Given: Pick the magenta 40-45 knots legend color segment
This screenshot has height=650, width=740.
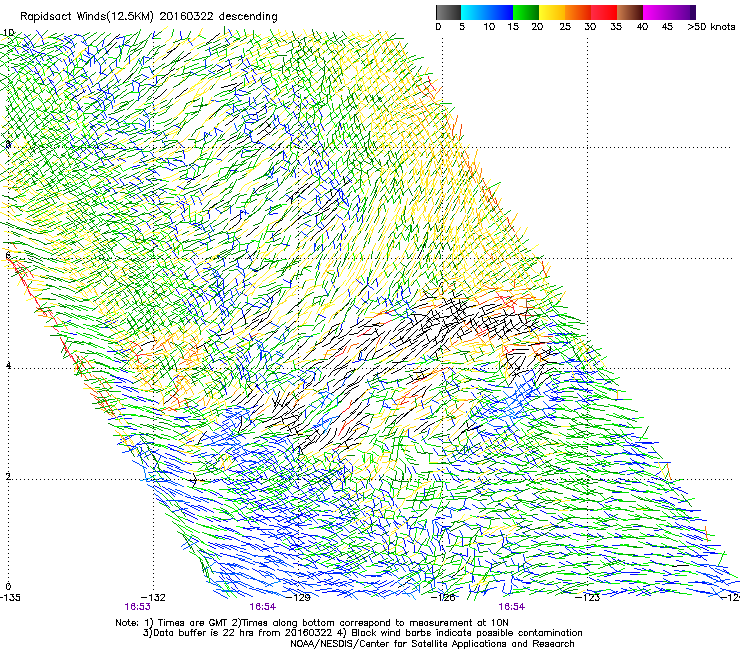Looking at the screenshot, I should coord(656,12).
